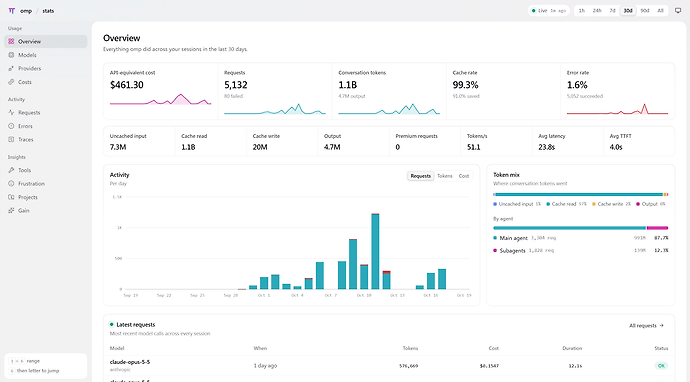
Task: Choose the 90d time range
Action: (x=645, y=11)
